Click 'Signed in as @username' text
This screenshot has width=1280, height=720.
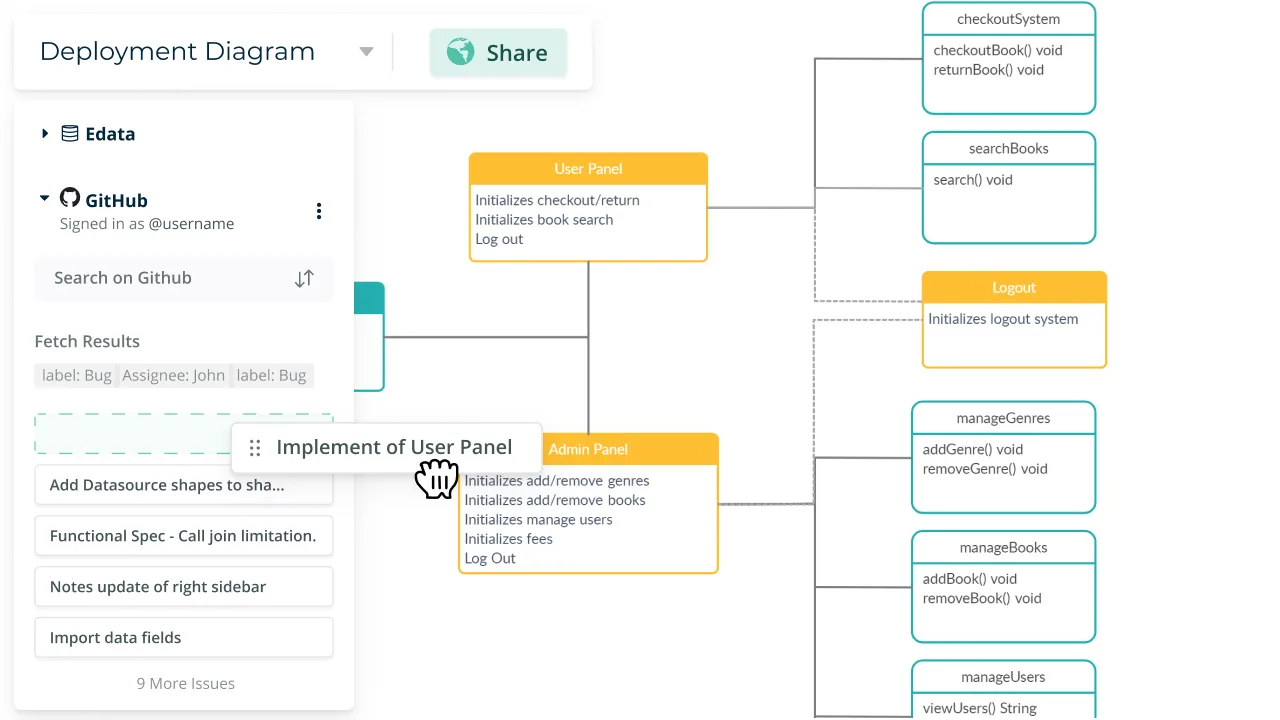(x=147, y=224)
